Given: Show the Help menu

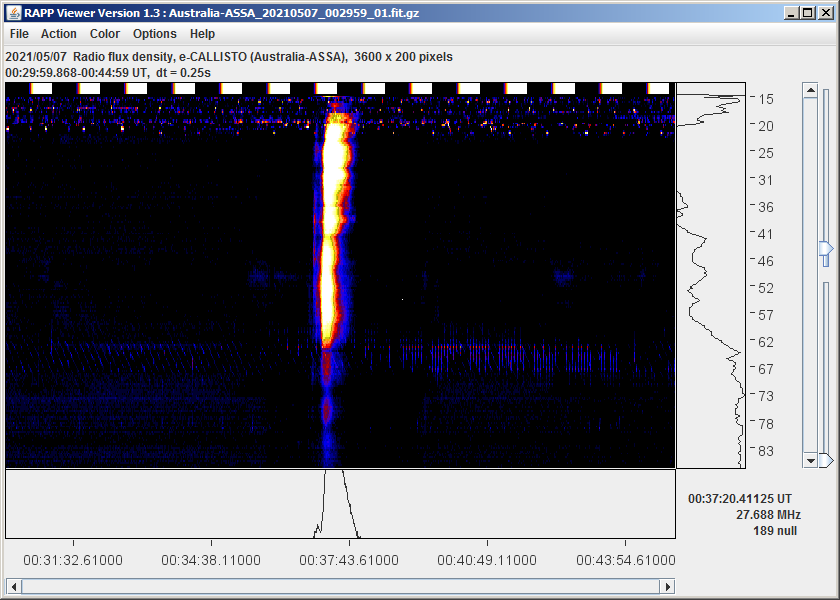Looking at the screenshot, I should (x=202, y=34).
